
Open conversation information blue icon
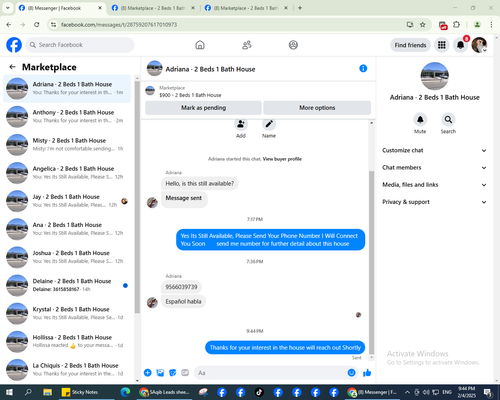(x=363, y=69)
